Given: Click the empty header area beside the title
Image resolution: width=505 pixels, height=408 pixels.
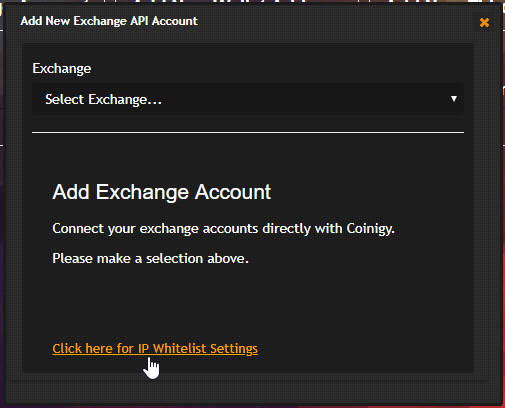Looking at the screenshot, I should pos(337,21).
